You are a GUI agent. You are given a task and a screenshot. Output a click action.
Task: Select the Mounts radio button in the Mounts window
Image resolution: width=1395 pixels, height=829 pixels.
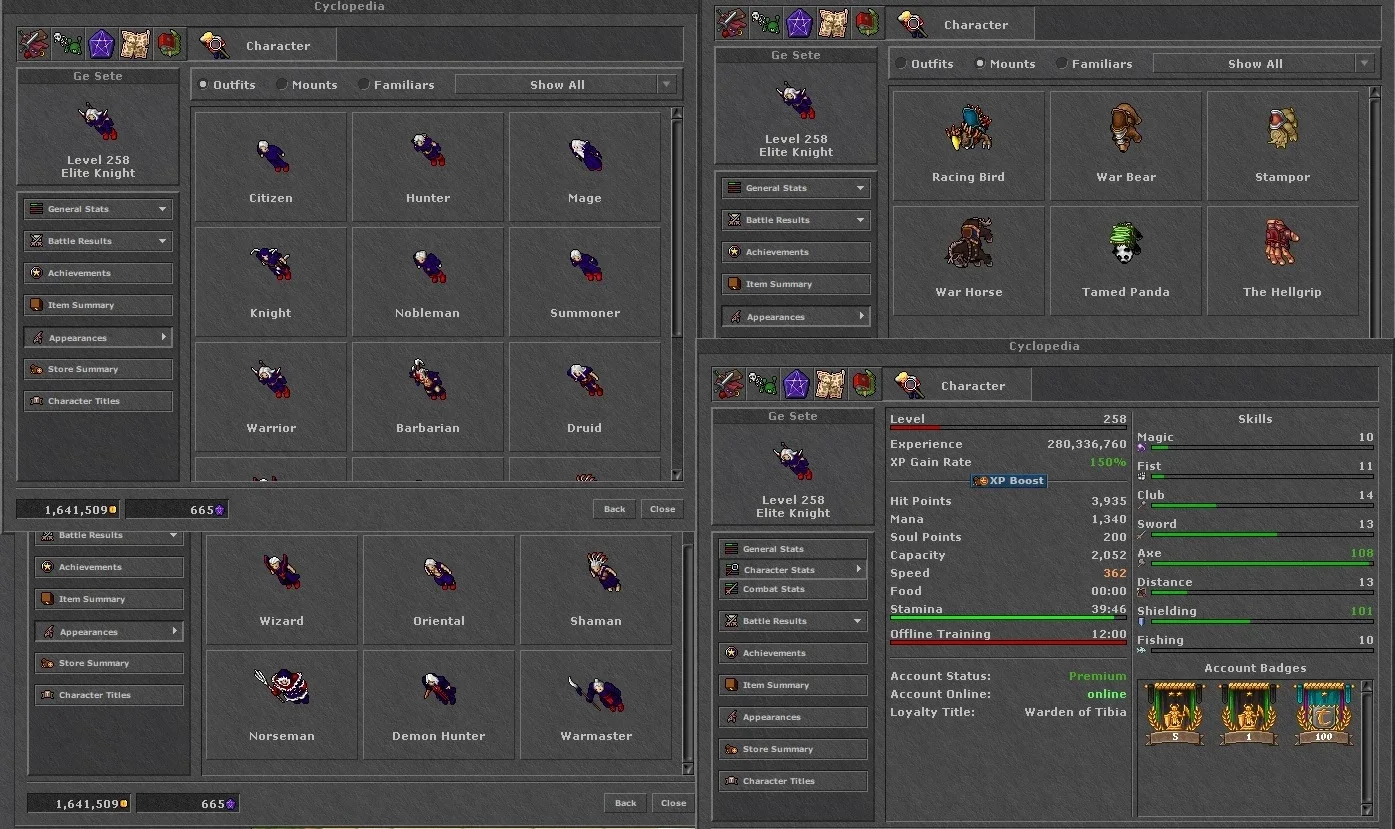pyautogui.click(x=980, y=64)
